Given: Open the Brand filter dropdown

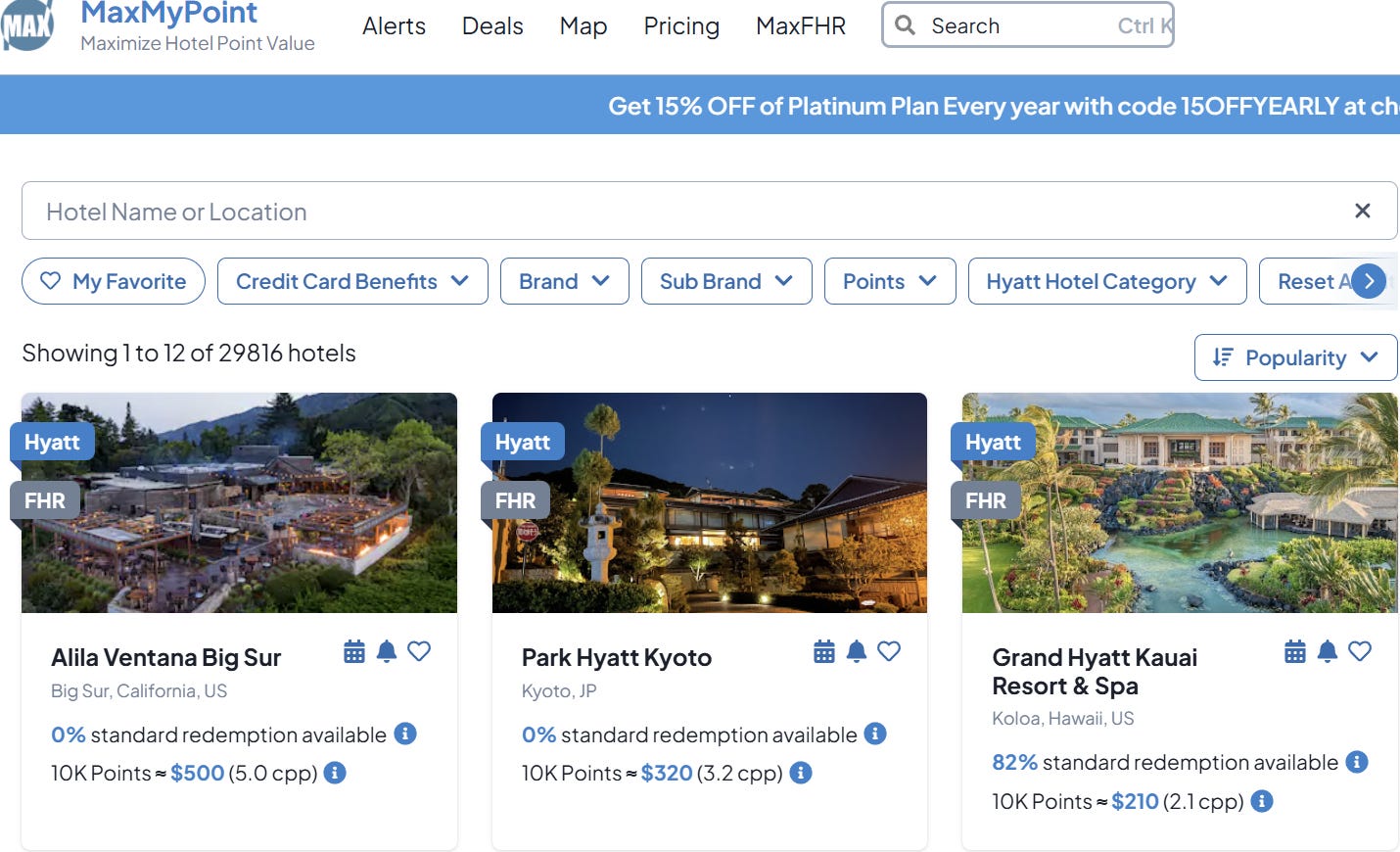Looking at the screenshot, I should tap(565, 281).
